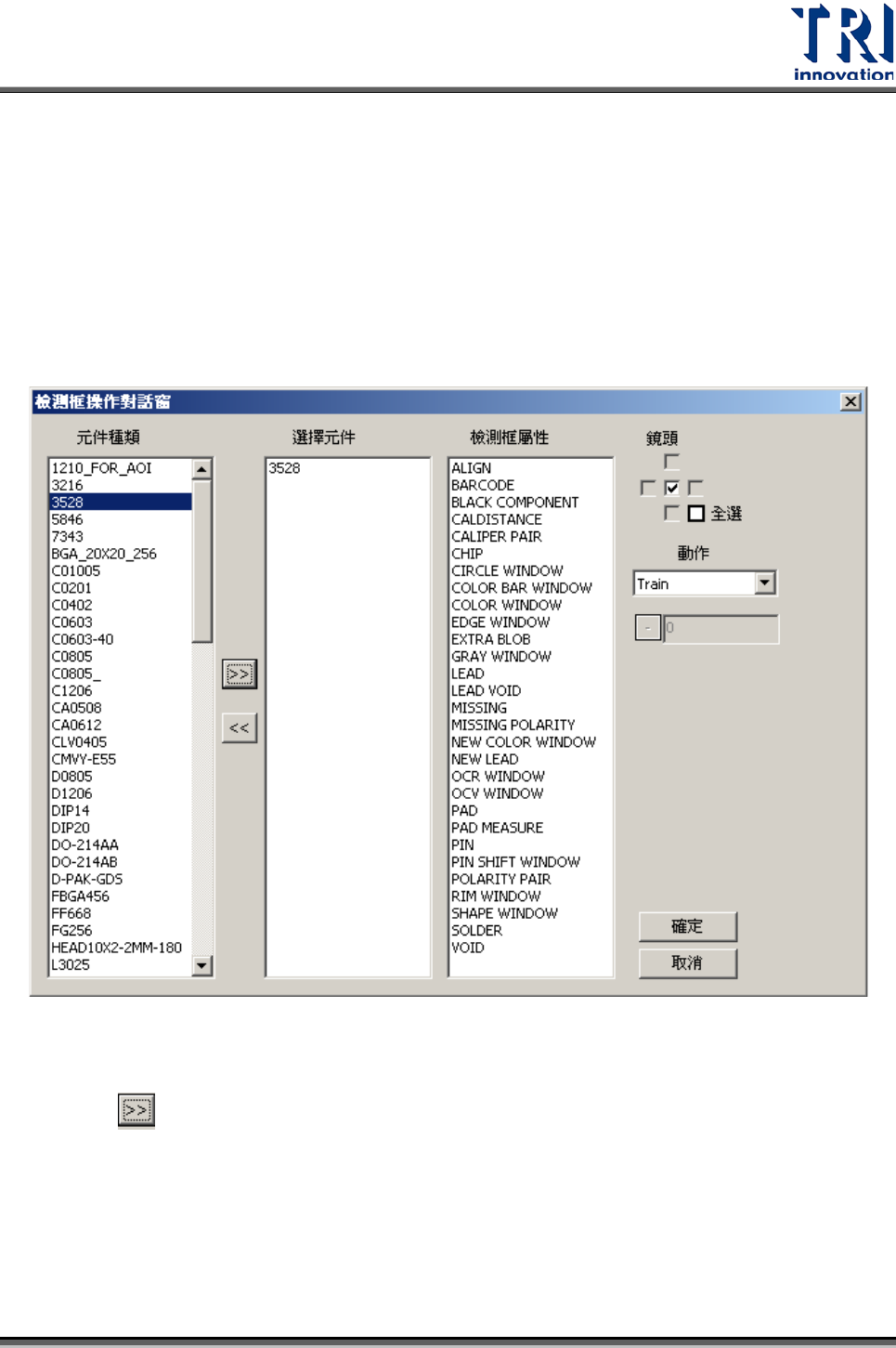The height and width of the screenshot is (1348, 896).
Task: Toggle the left camera checkbox under 鏡頭
Action: pyautogui.click(x=648, y=488)
